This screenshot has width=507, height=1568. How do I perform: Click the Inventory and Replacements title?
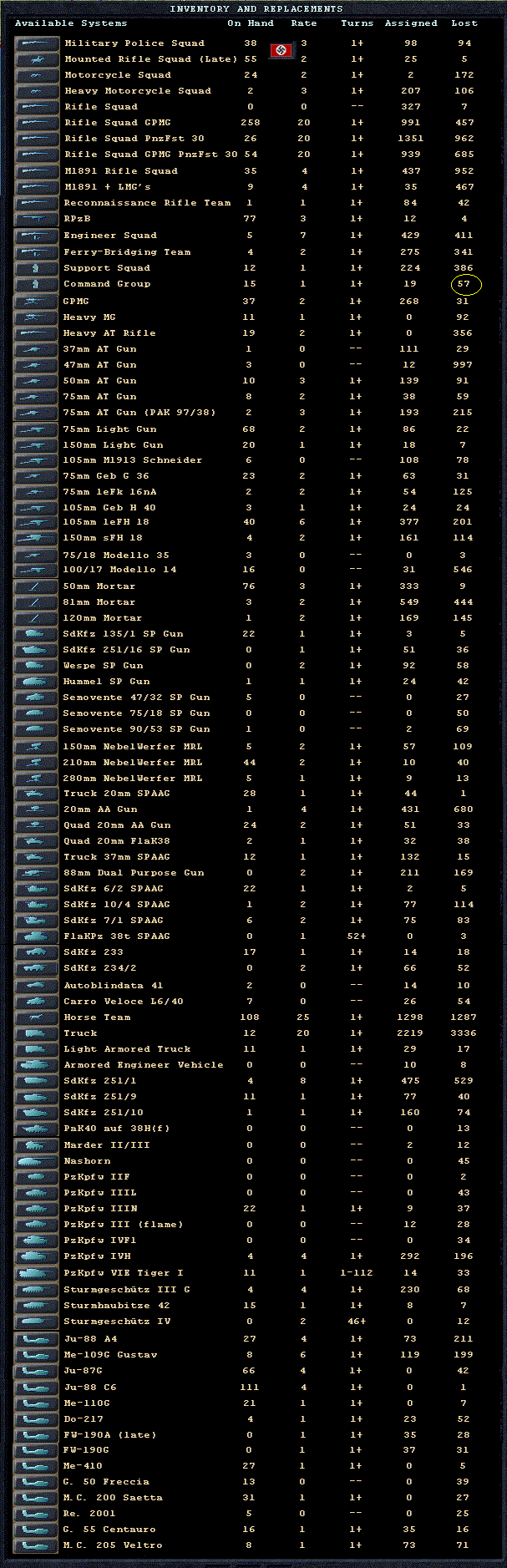(256, 8)
